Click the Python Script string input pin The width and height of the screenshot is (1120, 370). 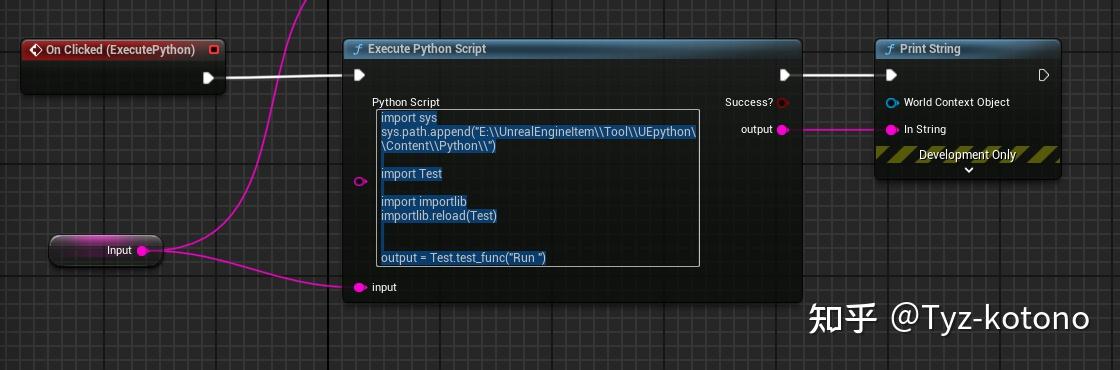360,182
